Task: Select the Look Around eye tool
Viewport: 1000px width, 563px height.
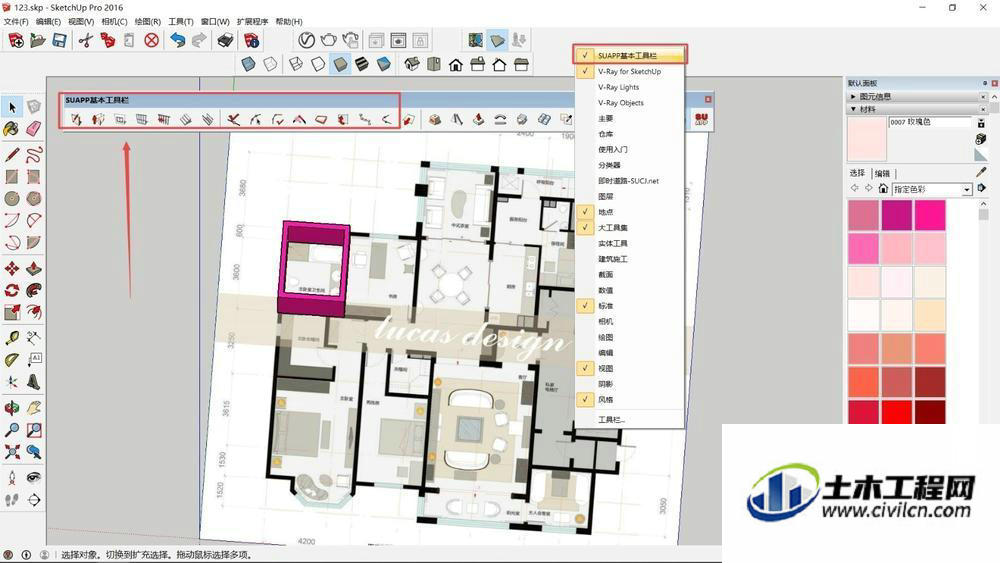Action: click(34, 477)
